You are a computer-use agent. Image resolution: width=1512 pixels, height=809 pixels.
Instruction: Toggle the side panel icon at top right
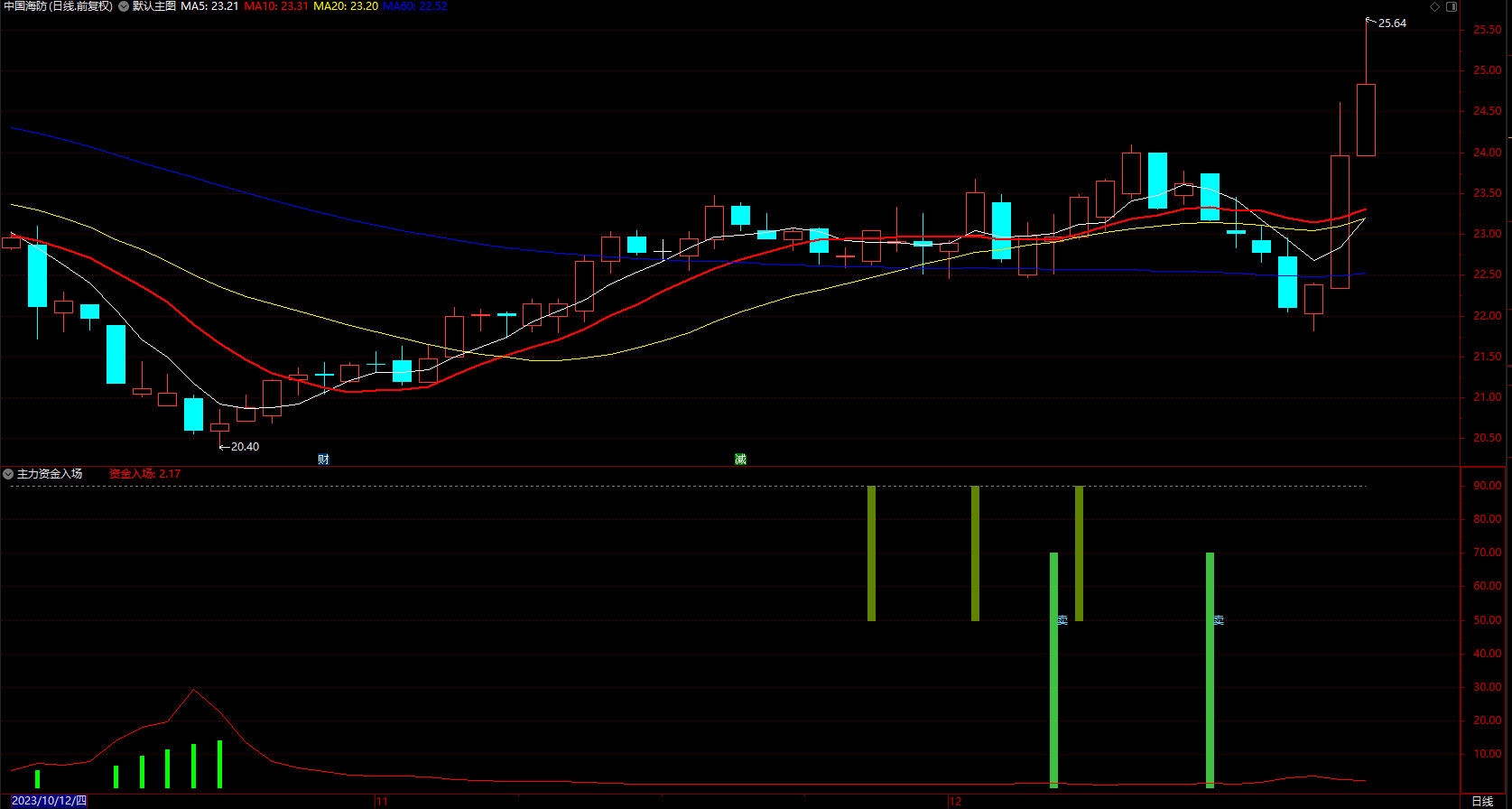tap(1452, 6)
